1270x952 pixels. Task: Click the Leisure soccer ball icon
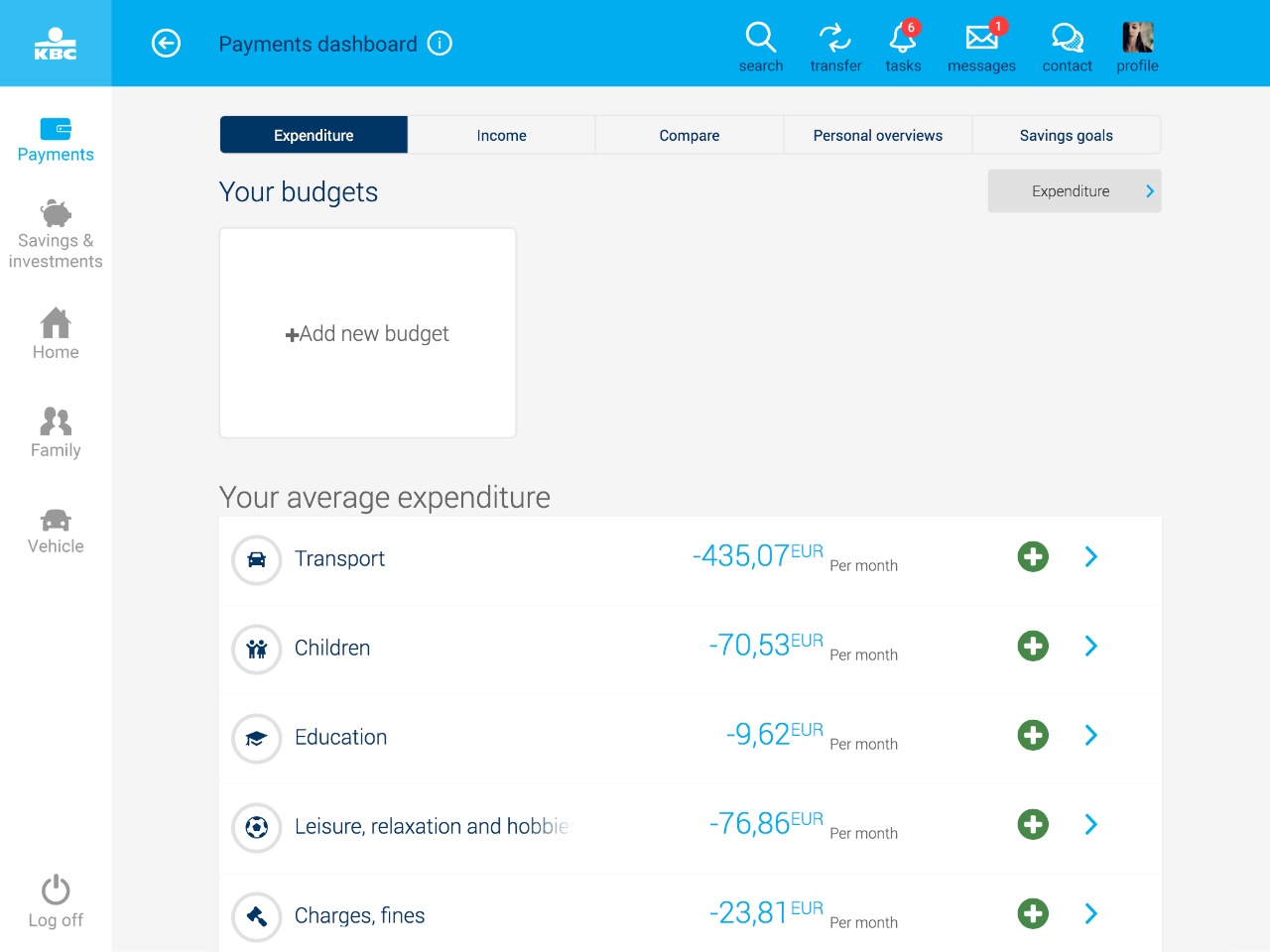(257, 827)
